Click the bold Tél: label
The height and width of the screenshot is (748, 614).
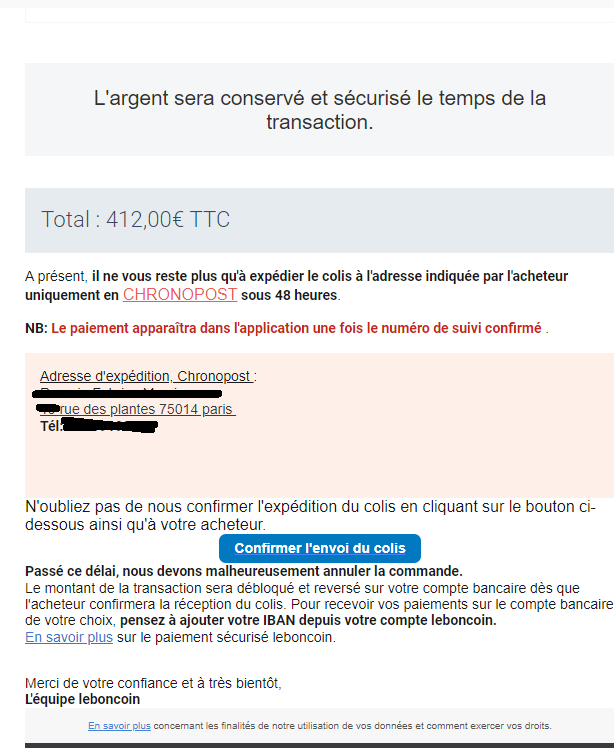click(x=51, y=426)
